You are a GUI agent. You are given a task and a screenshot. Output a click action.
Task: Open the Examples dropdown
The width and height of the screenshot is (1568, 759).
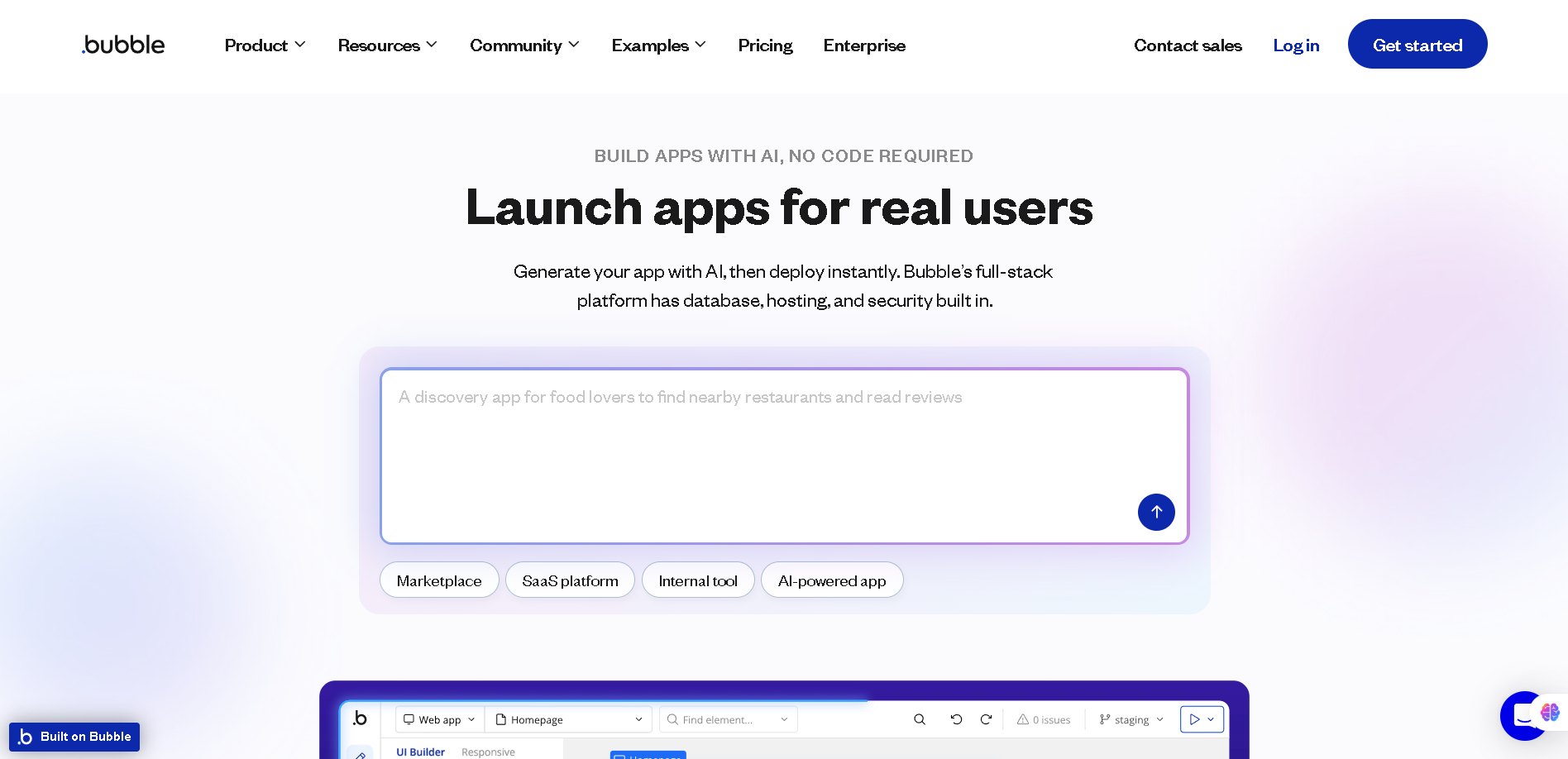tap(658, 45)
